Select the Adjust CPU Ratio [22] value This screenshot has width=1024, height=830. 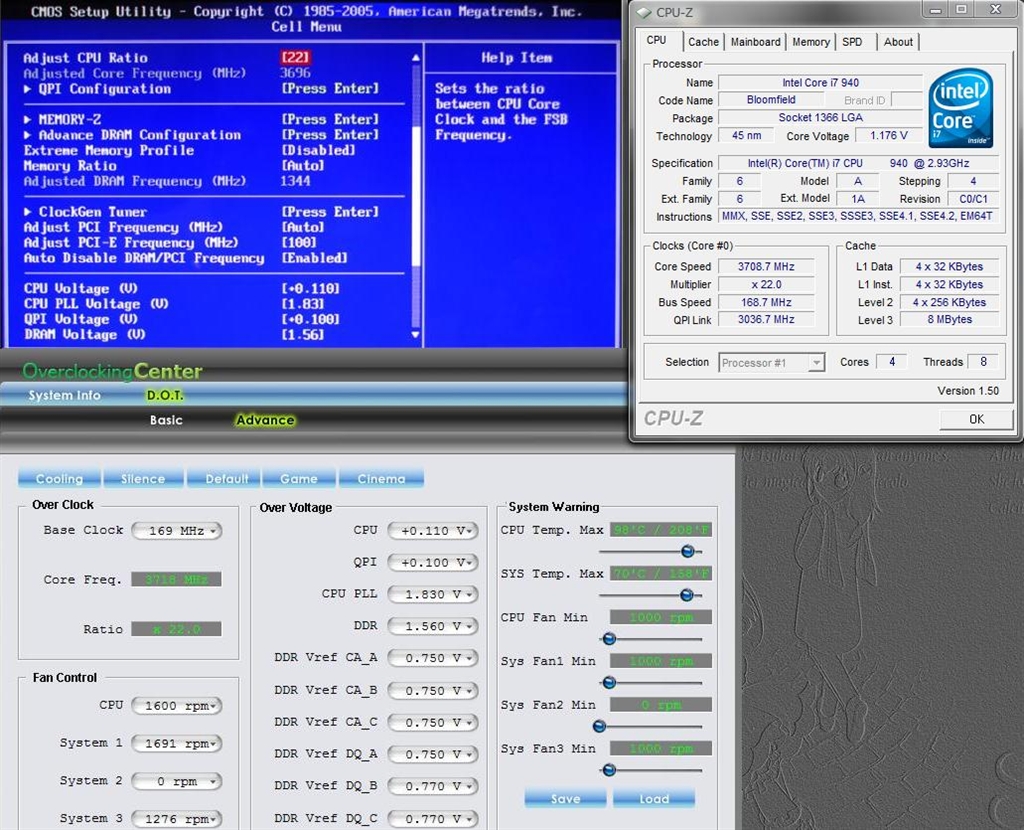(x=295, y=57)
